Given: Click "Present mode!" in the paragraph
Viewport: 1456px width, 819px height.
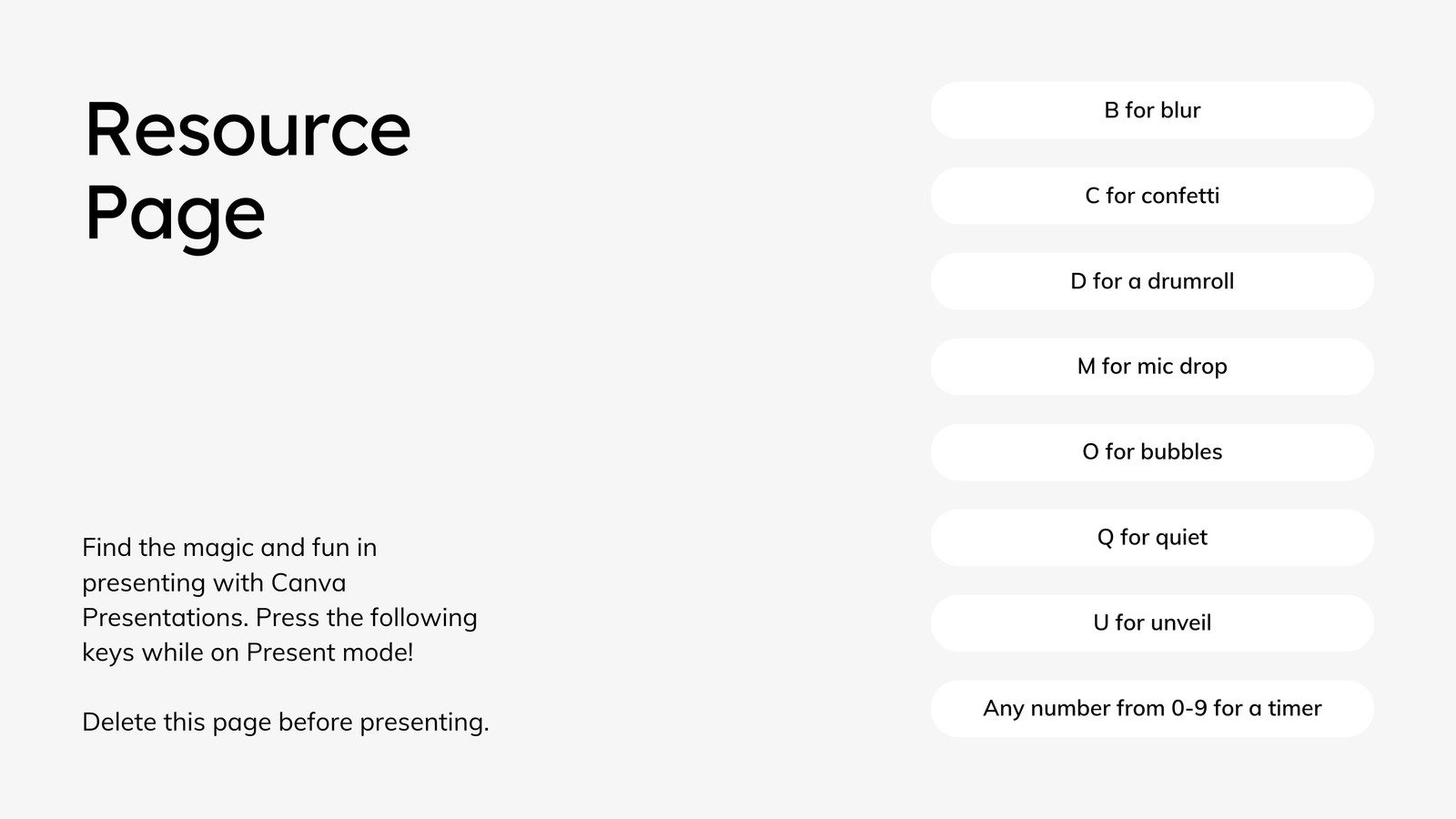Looking at the screenshot, I should (x=329, y=652).
